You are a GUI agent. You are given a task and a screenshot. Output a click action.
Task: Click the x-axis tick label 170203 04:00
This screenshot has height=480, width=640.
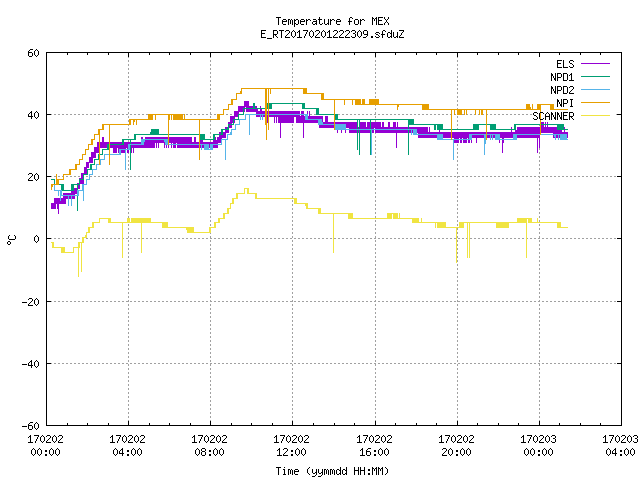tap(620, 446)
